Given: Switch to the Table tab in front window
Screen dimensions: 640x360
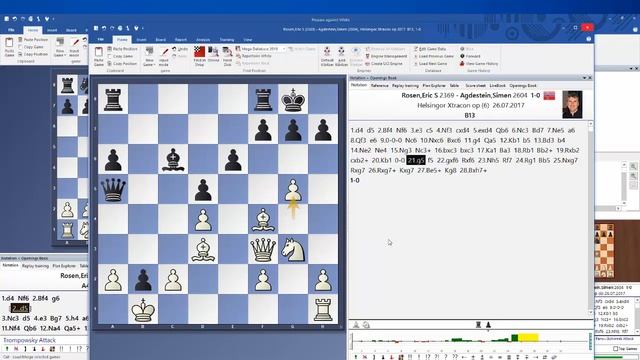Looking at the screenshot, I should 454,86.
